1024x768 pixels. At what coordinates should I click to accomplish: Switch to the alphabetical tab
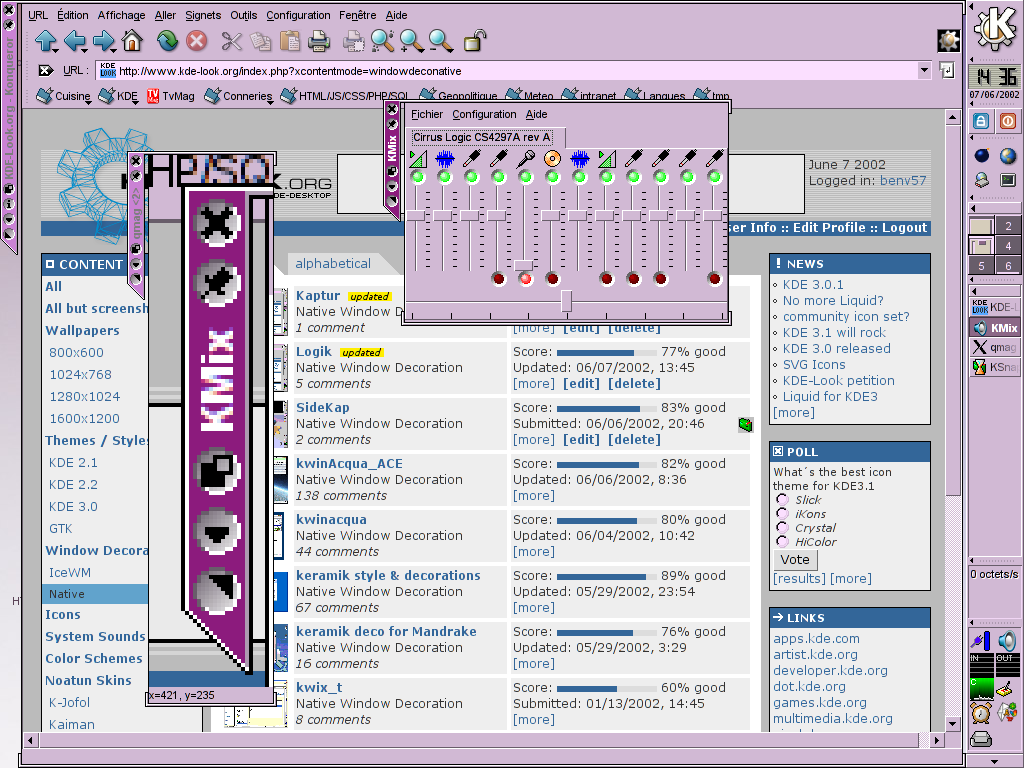pyautogui.click(x=333, y=264)
